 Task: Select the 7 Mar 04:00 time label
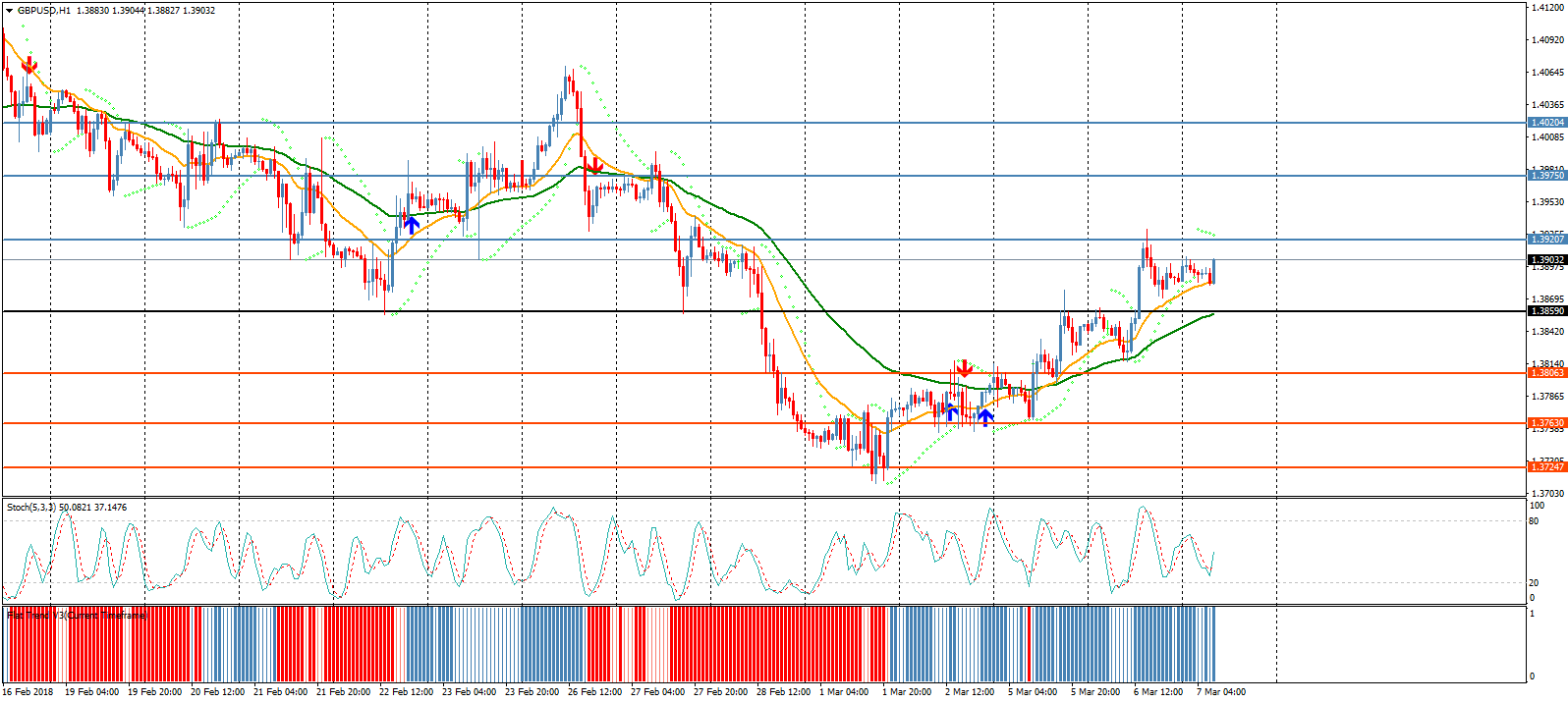point(1220,692)
